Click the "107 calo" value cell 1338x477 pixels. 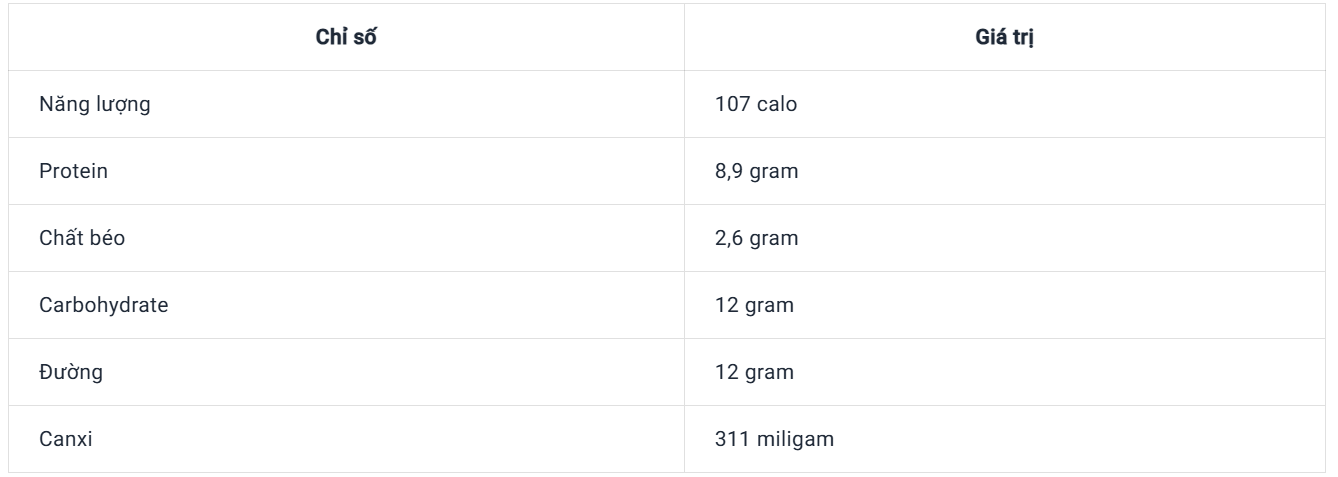[756, 104]
